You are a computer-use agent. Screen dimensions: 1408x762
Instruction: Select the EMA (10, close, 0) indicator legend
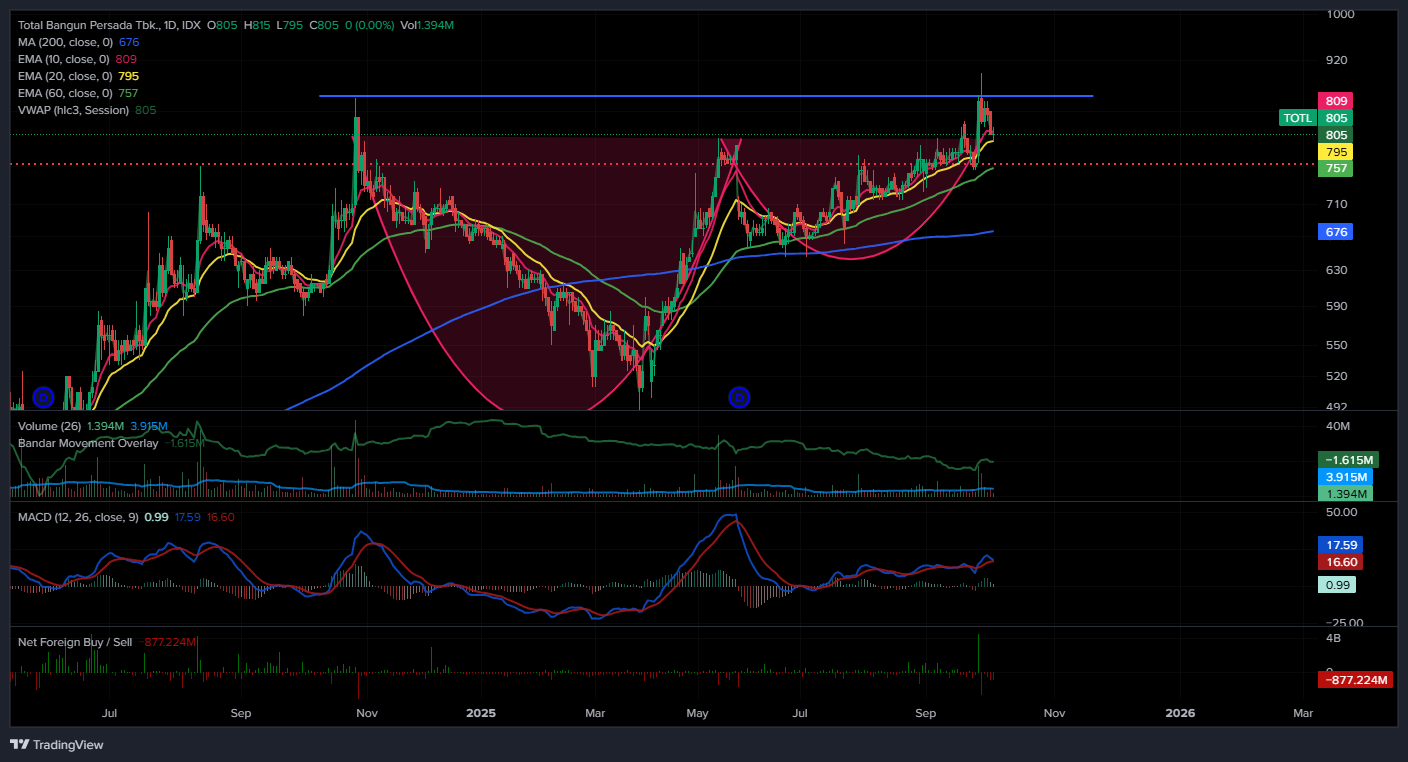click(63, 59)
